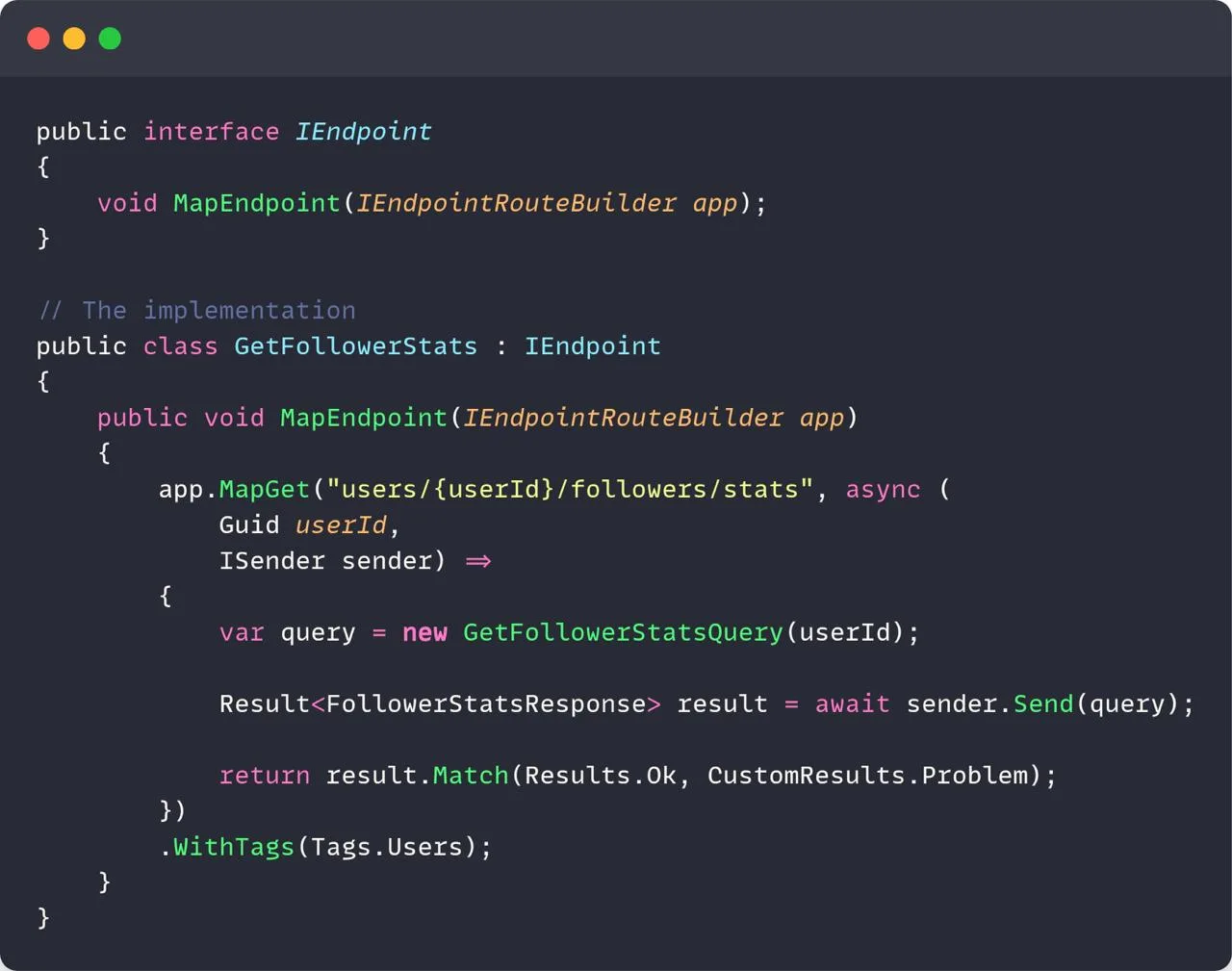1232x971 pixels.
Task: Click the 'var' keyword
Action: [x=242, y=632]
